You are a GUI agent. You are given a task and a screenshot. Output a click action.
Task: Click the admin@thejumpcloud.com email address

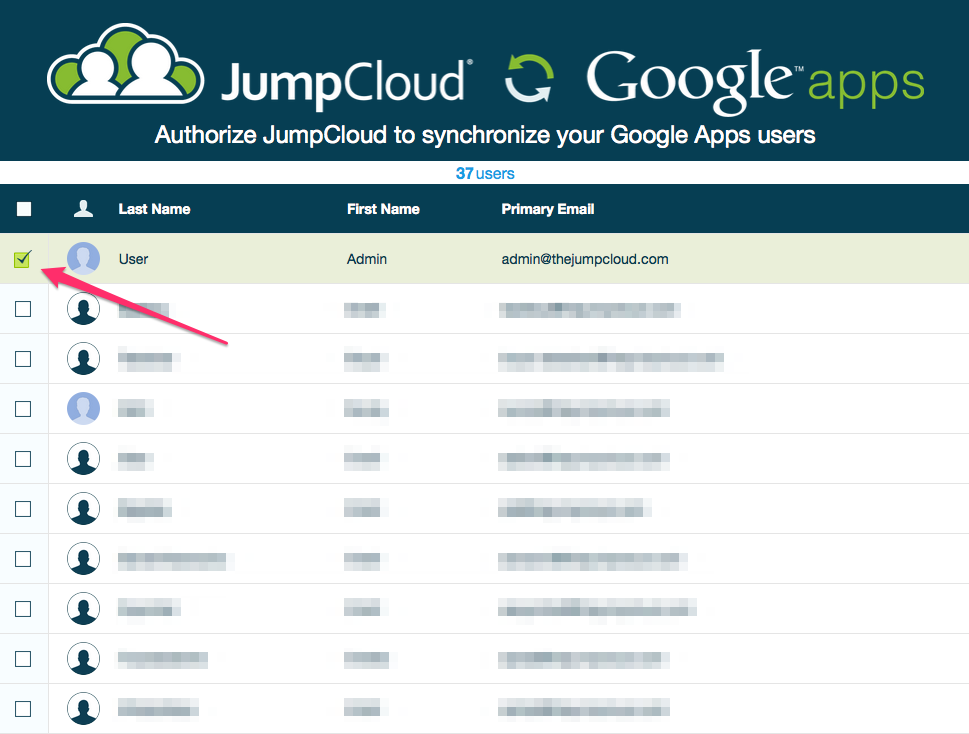(x=584, y=259)
